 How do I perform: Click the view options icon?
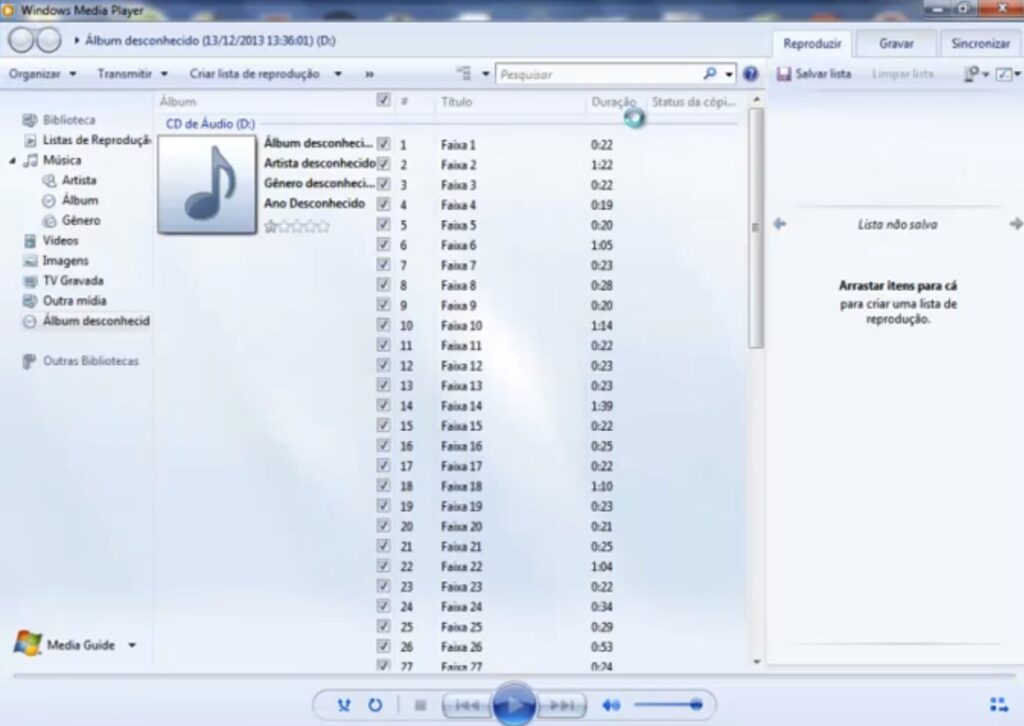click(464, 74)
